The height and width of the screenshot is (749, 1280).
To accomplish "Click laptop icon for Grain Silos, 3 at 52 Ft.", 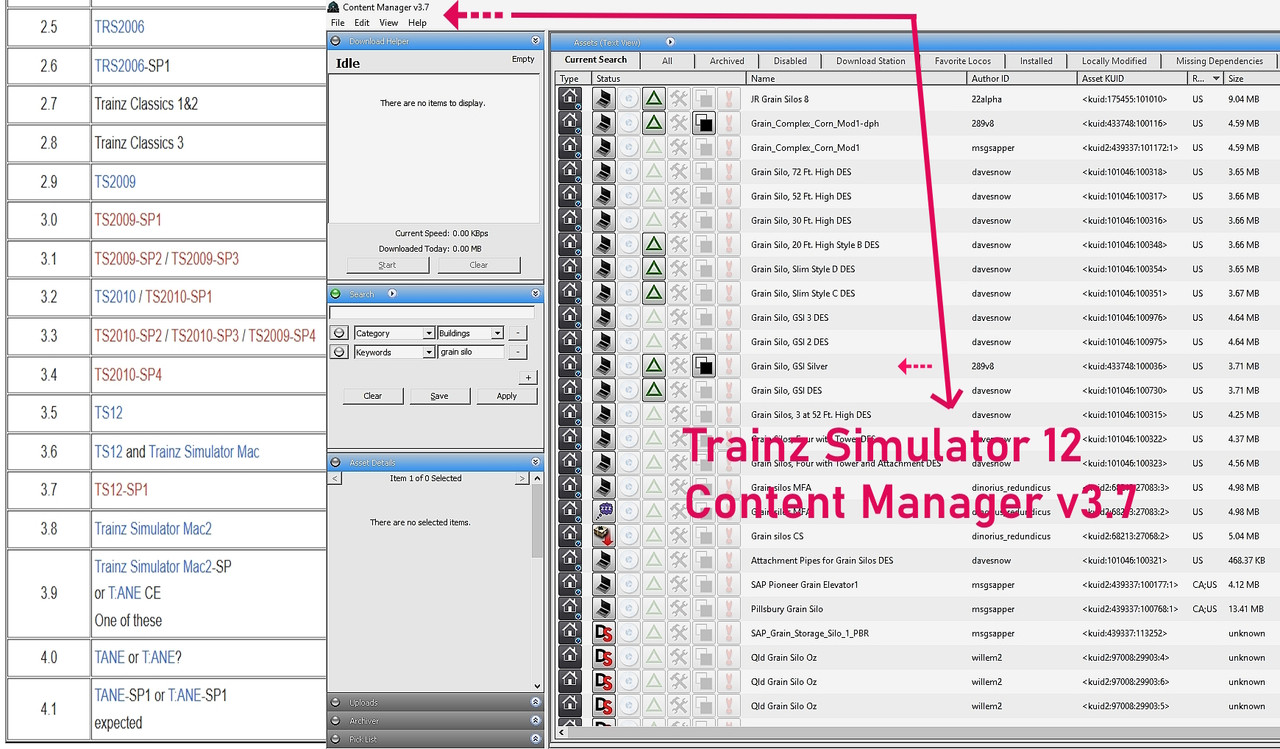I will [x=603, y=414].
